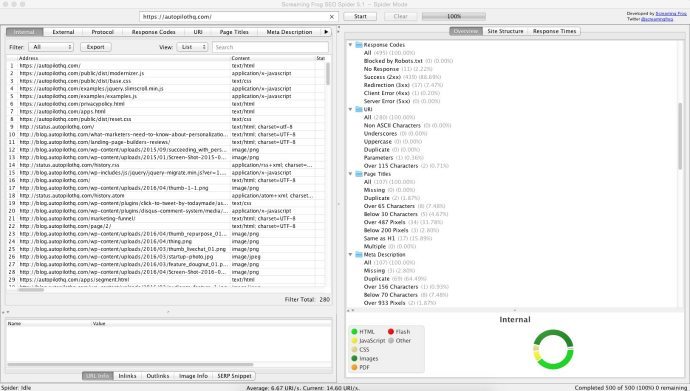Viewport: 690px width, 391px height.
Task: Click the Flash red legend dot
Action: pos(390,332)
